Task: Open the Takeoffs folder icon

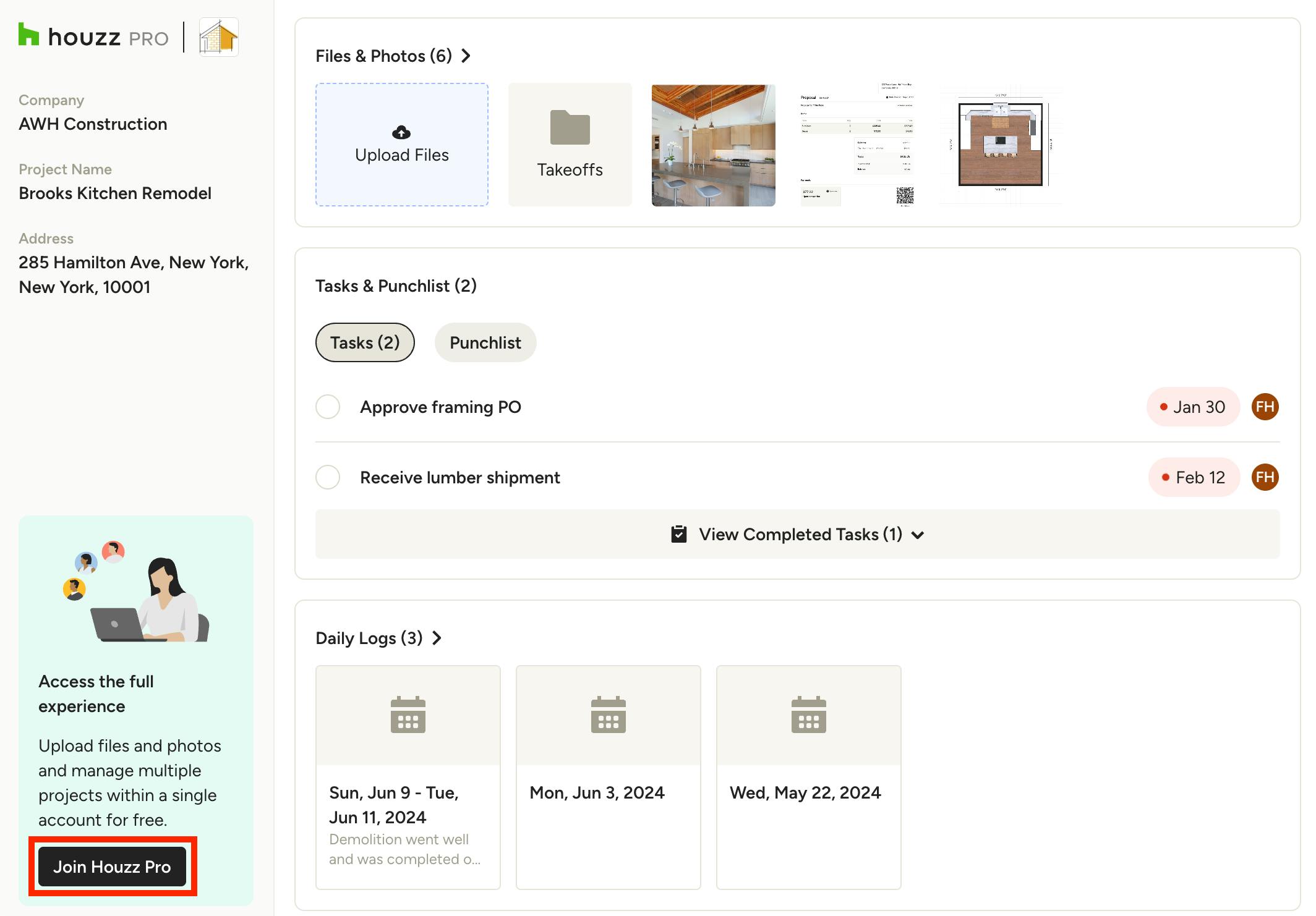Action: [x=570, y=127]
